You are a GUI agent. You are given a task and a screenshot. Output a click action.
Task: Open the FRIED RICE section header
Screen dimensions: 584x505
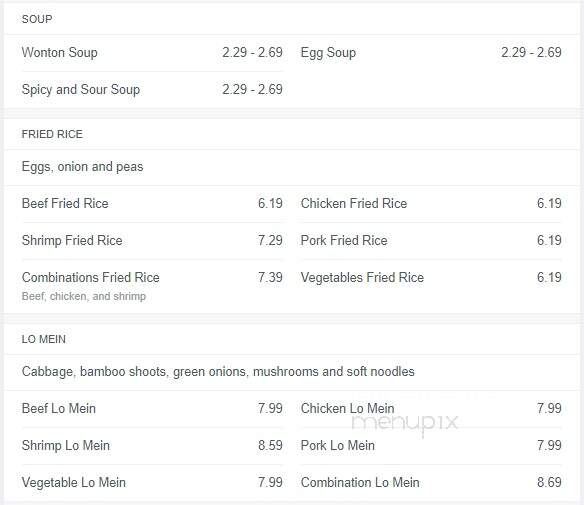point(52,134)
